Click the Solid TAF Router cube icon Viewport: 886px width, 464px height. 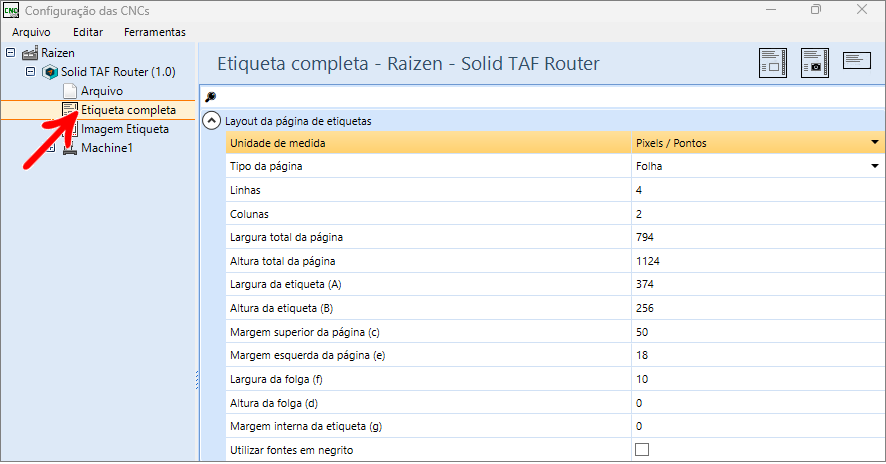pyautogui.click(x=50, y=72)
